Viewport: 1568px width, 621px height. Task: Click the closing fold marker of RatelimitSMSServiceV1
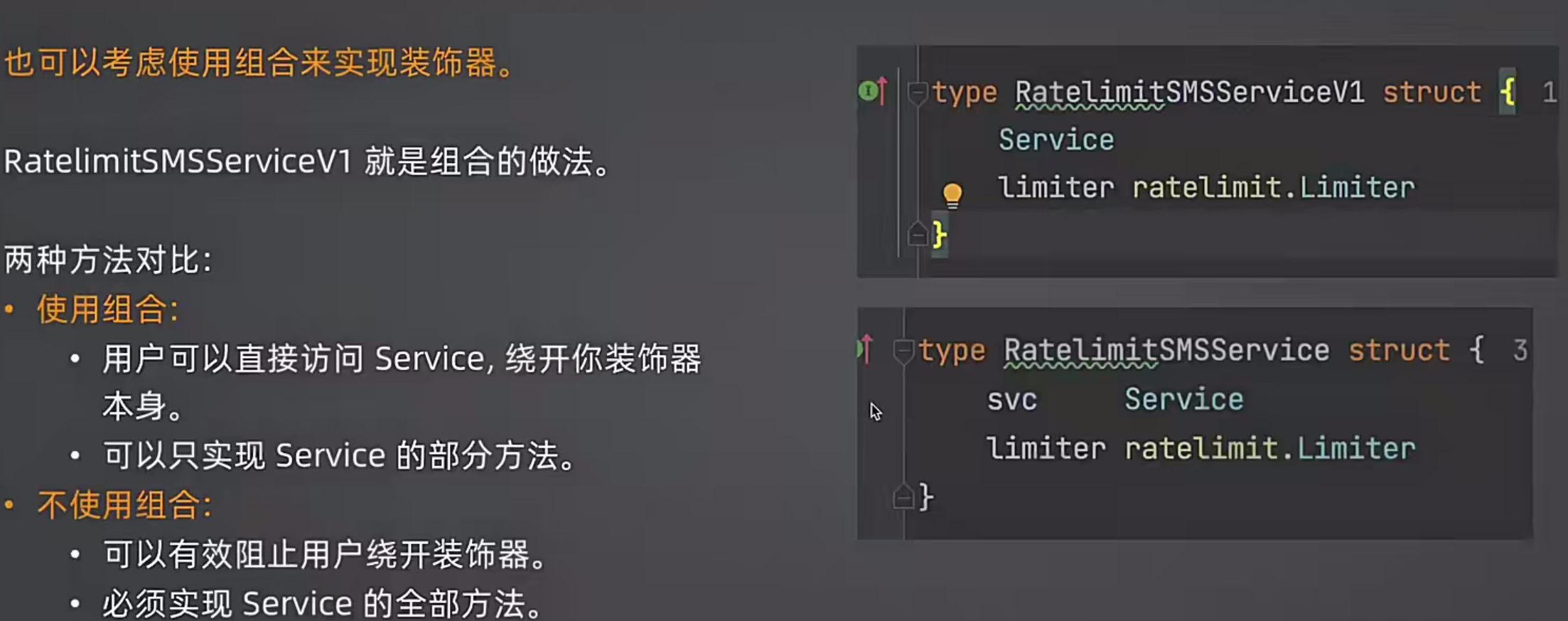918,233
